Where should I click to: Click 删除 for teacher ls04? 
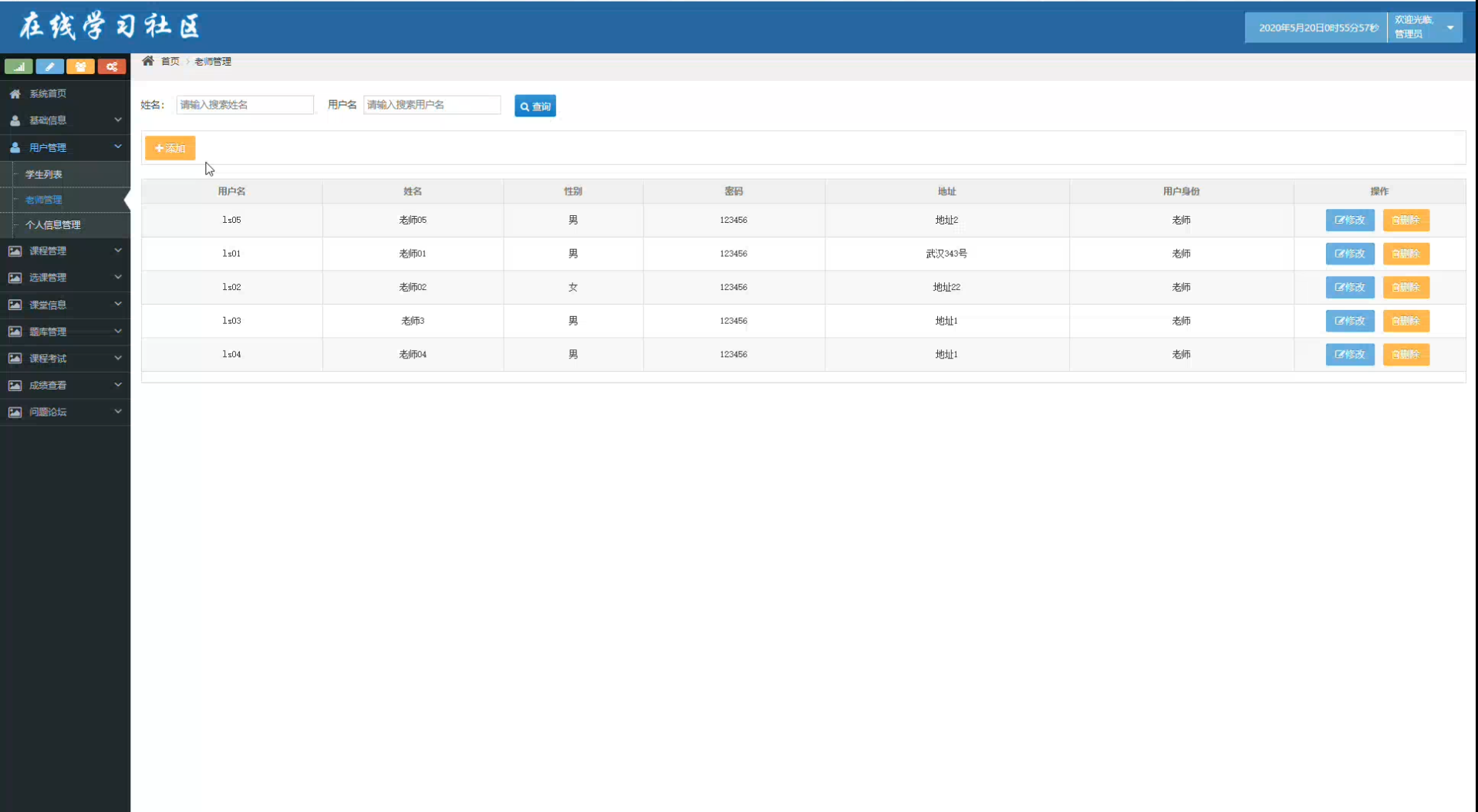pyautogui.click(x=1405, y=354)
